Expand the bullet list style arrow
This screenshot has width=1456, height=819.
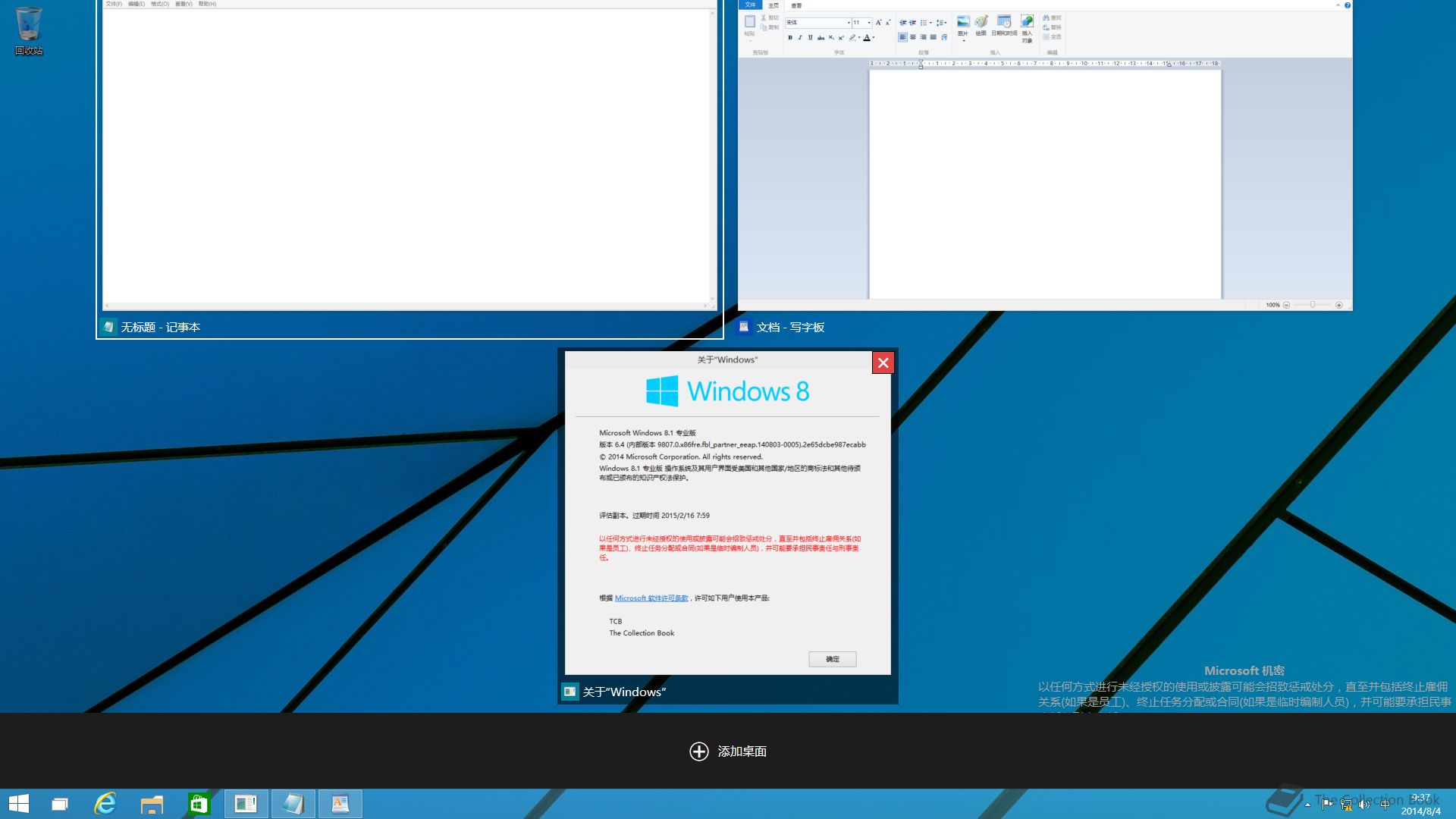(931, 23)
